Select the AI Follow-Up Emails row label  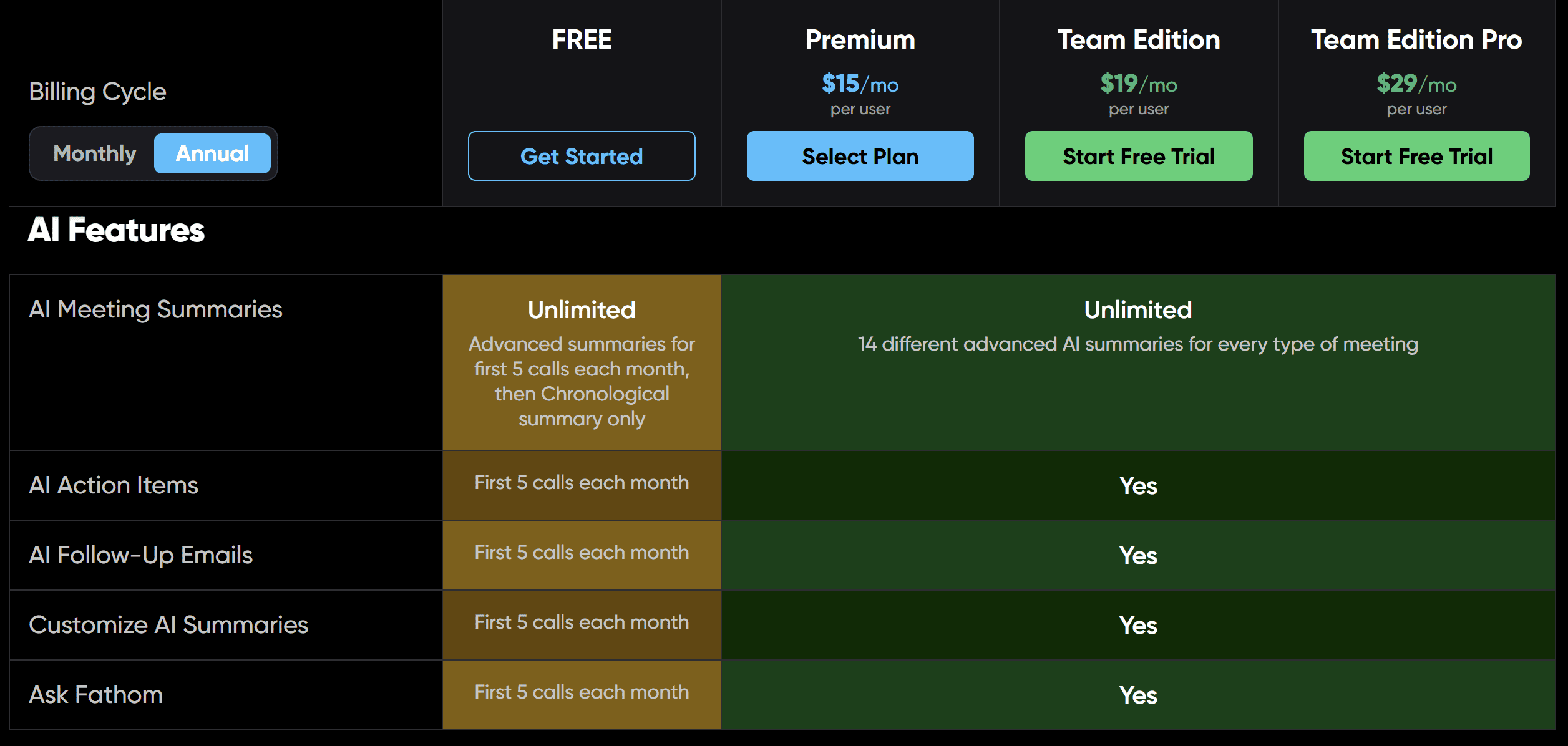pyautogui.click(x=140, y=555)
